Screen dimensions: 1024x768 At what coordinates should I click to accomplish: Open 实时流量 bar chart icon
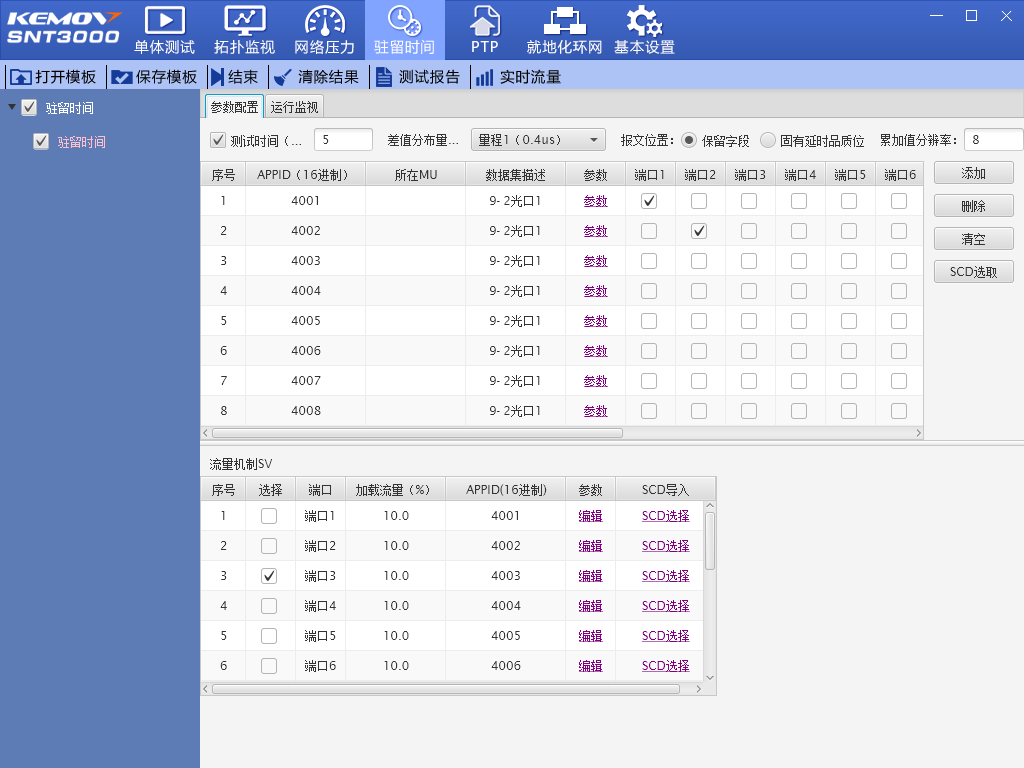[x=484, y=77]
